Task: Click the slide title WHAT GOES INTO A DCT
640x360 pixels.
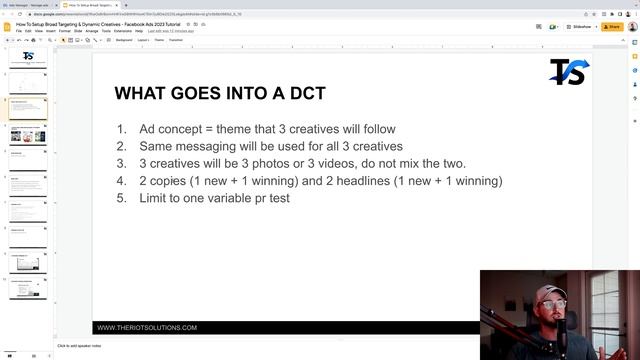Action: (x=220, y=93)
